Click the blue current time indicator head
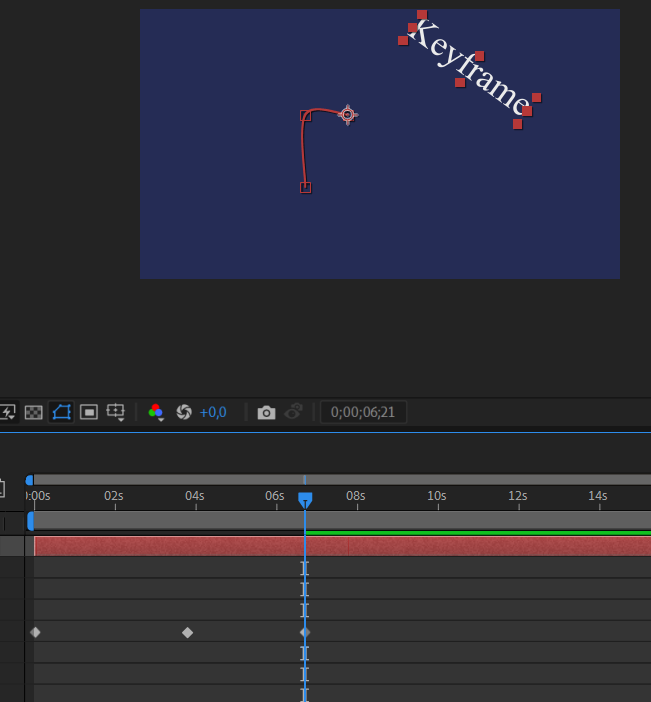This screenshot has width=651, height=702. pyautogui.click(x=305, y=499)
